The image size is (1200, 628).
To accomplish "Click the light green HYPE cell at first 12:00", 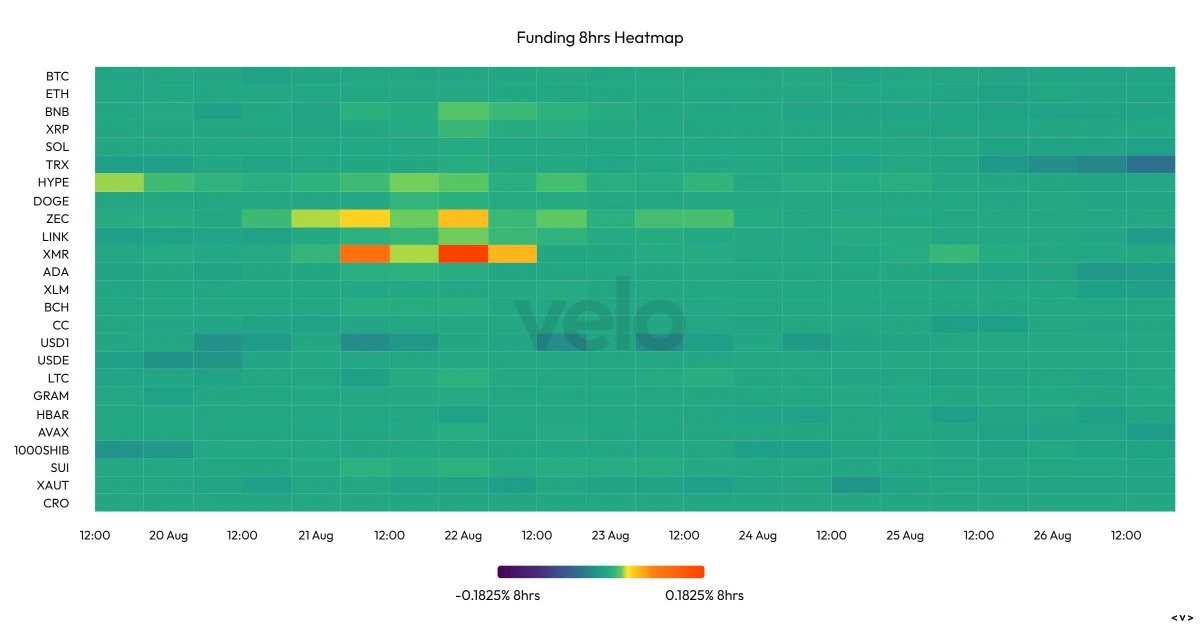I will pos(119,182).
